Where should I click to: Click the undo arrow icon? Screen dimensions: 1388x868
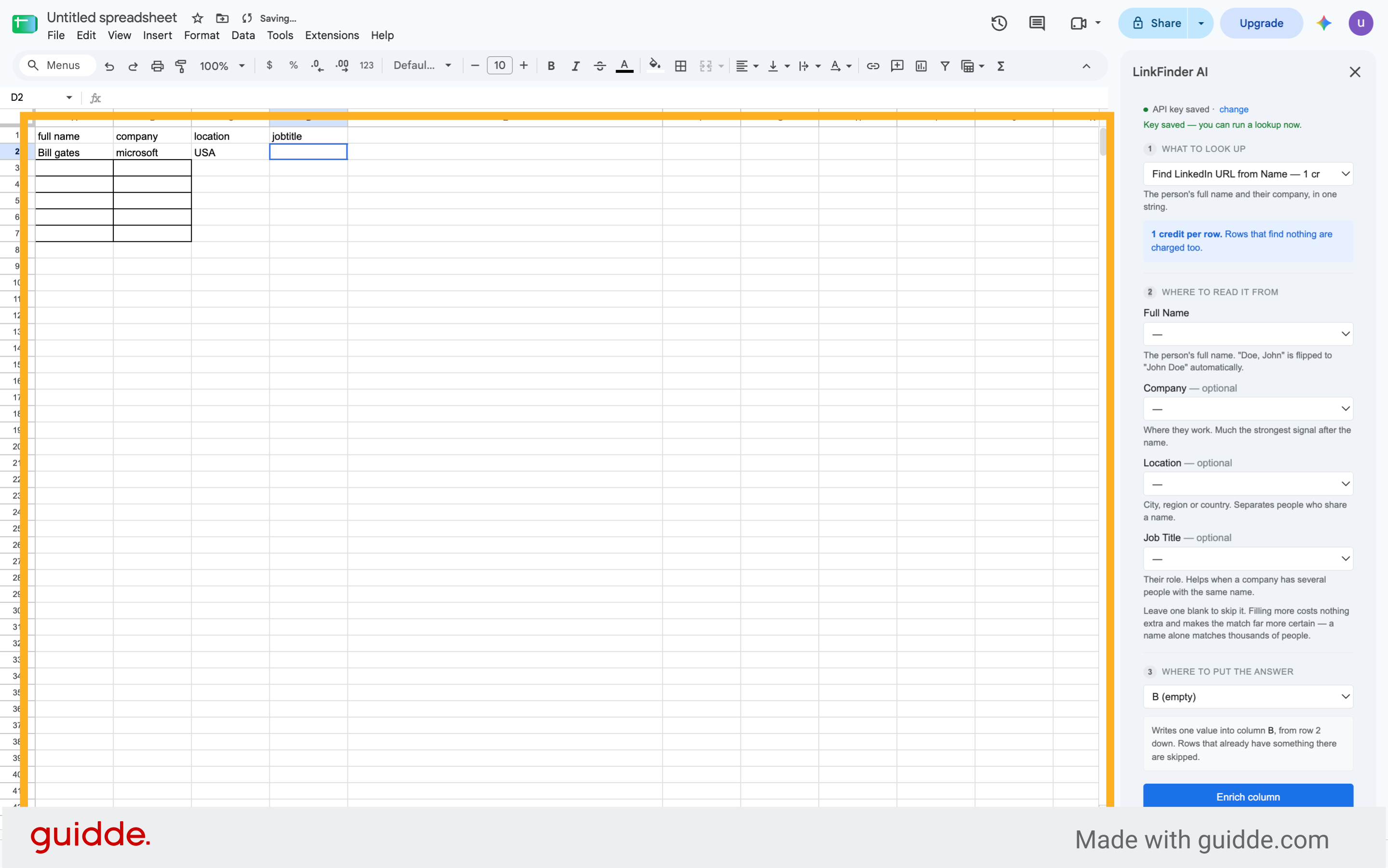(109, 66)
